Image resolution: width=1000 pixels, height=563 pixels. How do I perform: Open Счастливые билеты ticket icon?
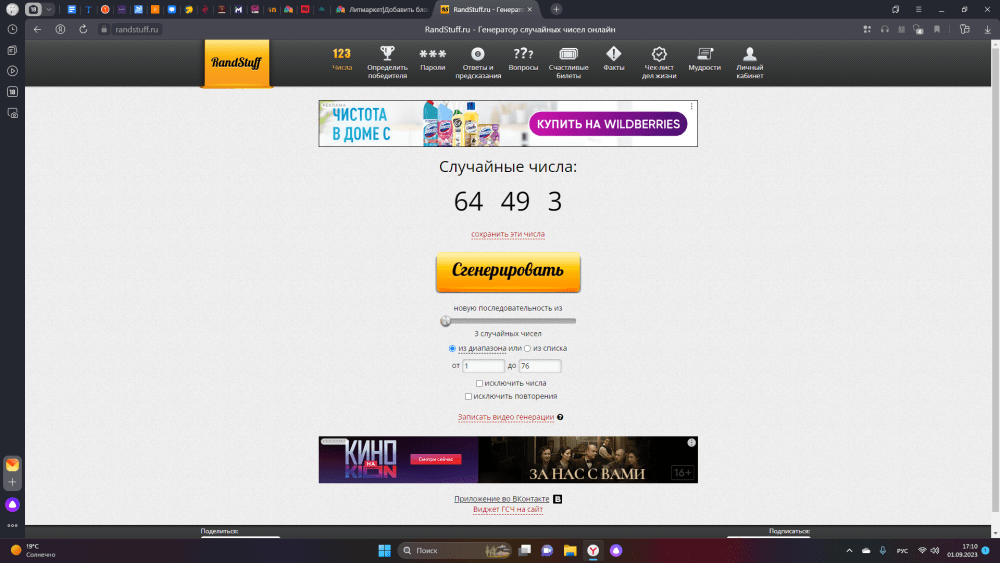[568, 54]
